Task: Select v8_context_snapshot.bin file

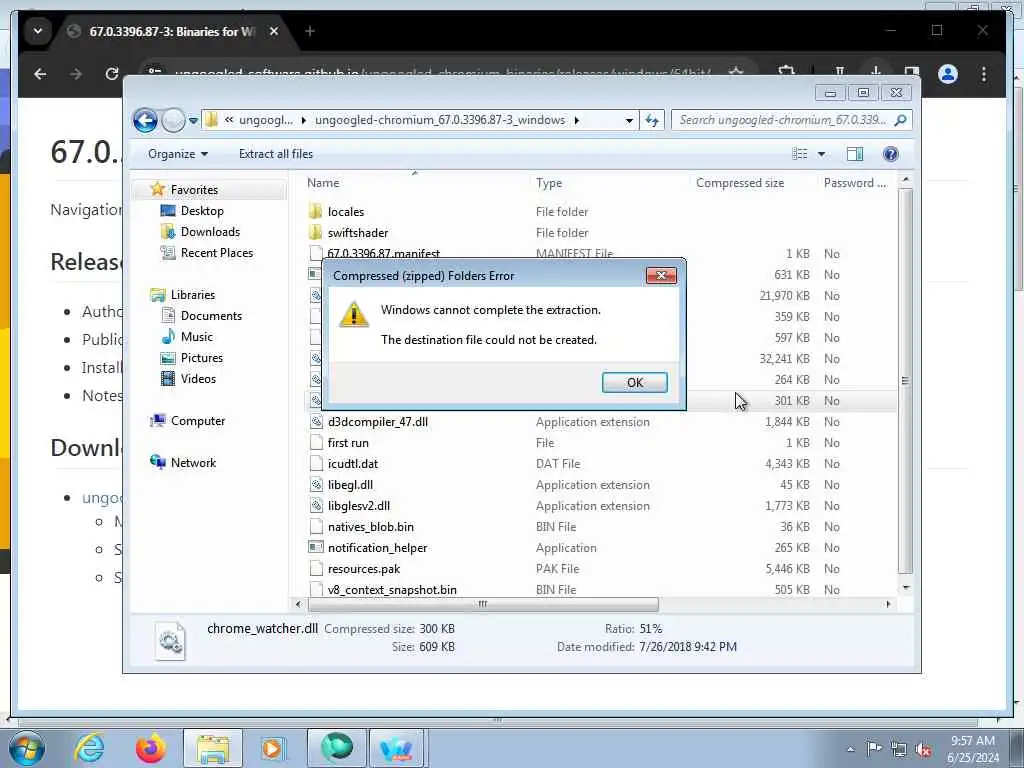Action: 392,590
